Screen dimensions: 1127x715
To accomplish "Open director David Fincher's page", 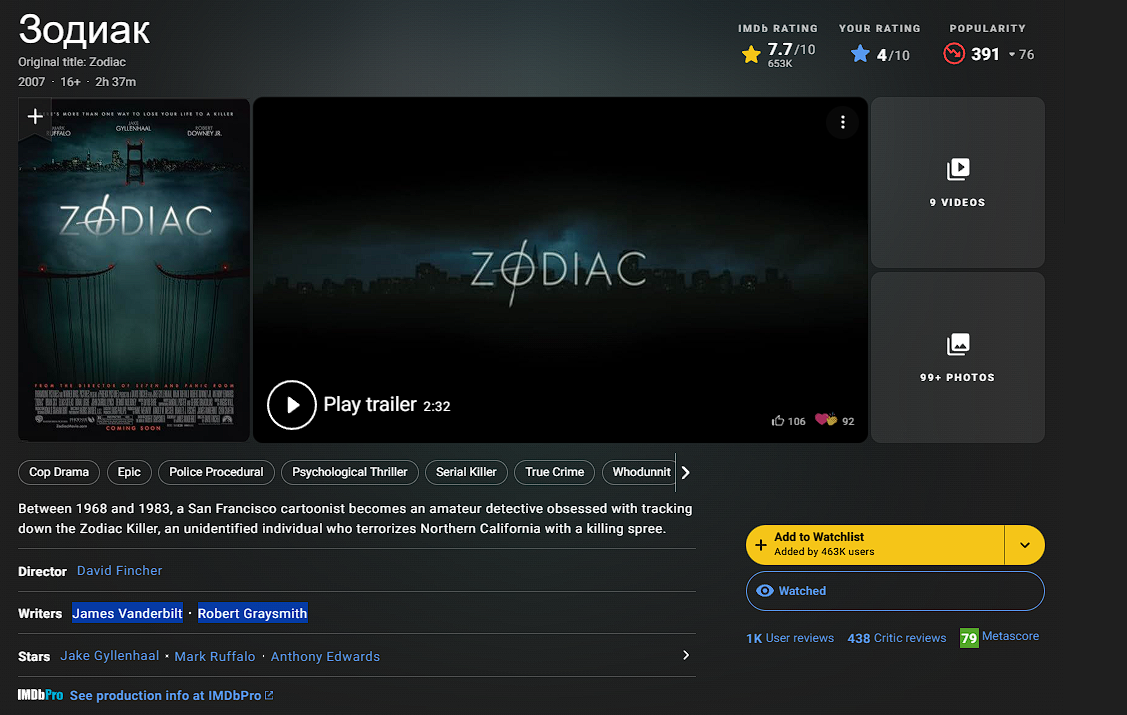I will tap(119, 571).
